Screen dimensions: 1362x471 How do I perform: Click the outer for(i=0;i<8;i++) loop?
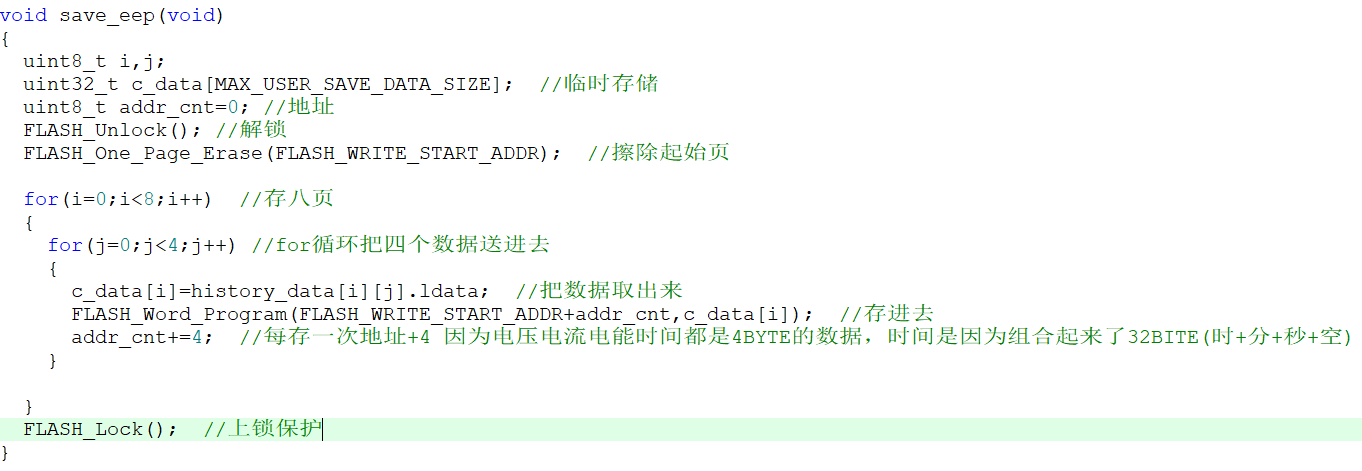click(118, 199)
